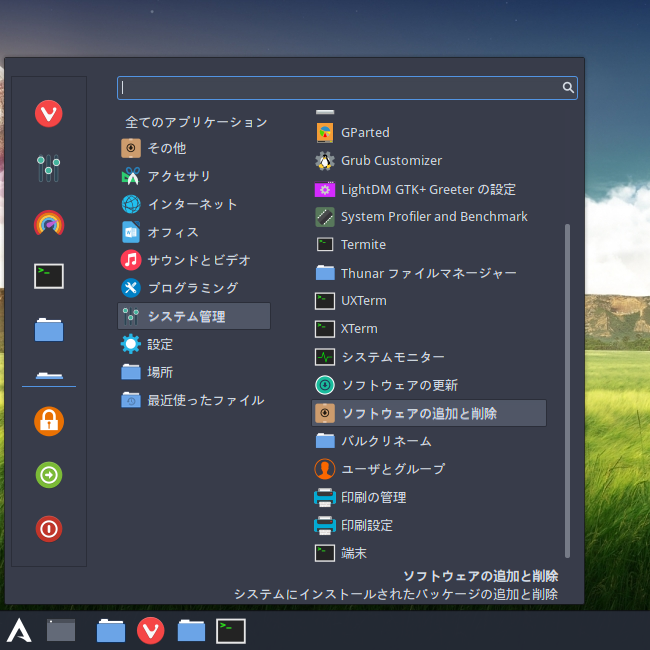Image resolution: width=650 pixels, height=650 pixels.
Task: Open the アクセサリ category
Action: [194, 176]
